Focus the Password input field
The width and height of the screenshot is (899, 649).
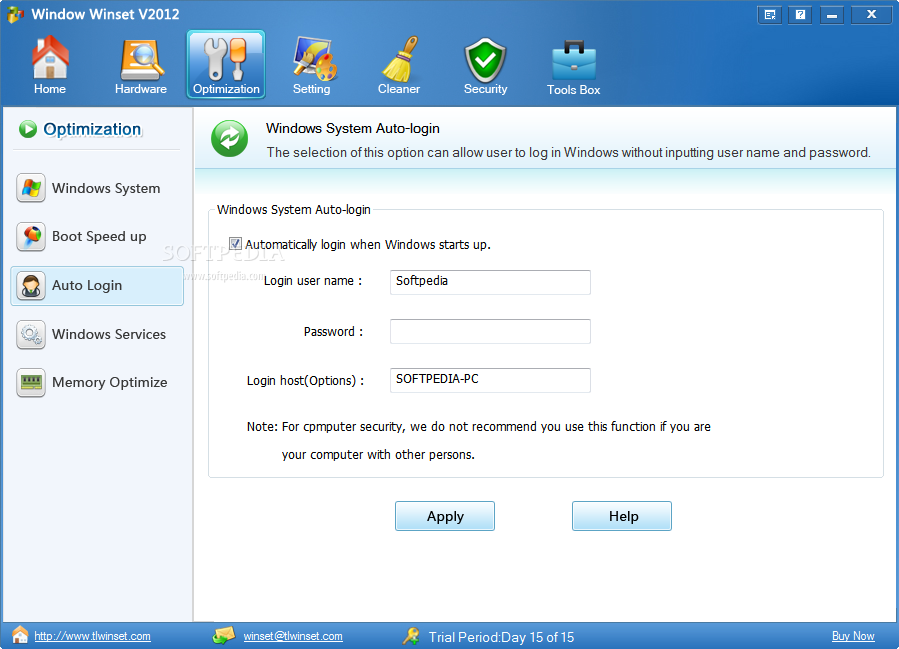coord(490,331)
